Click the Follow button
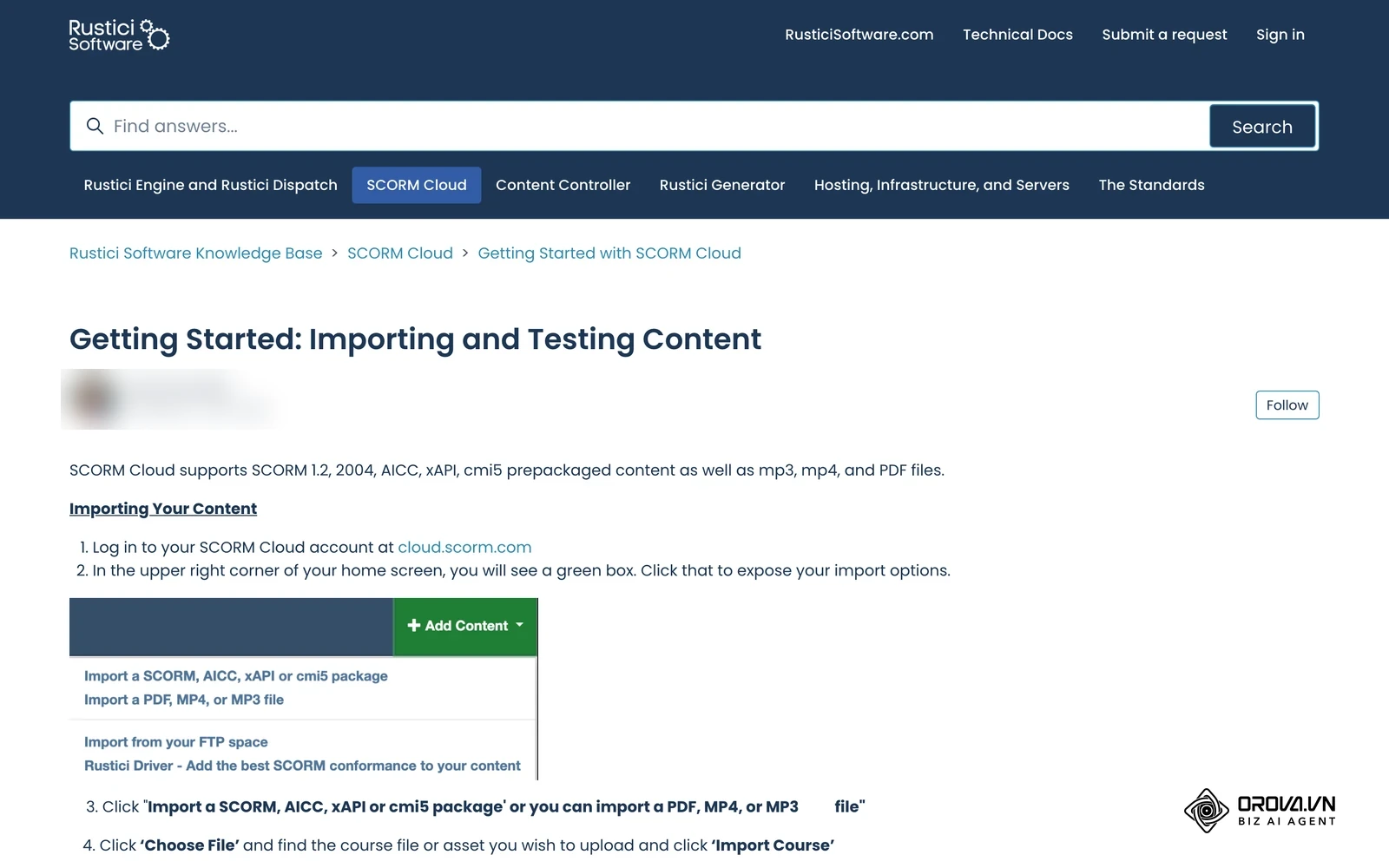 tap(1287, 405)
